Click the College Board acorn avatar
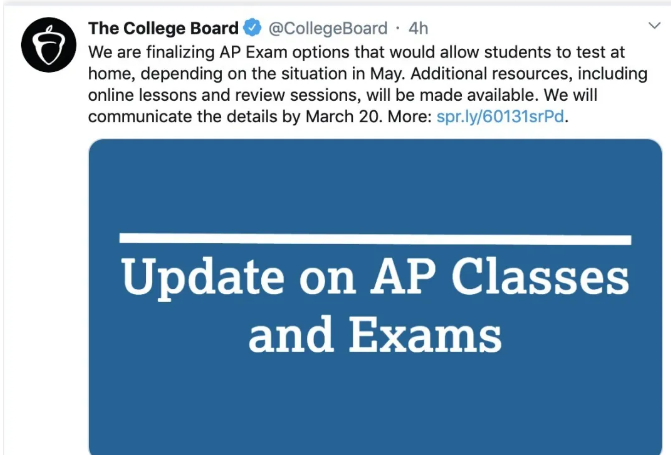The height and width of the screenshot is (455, 671). (43, 44)
